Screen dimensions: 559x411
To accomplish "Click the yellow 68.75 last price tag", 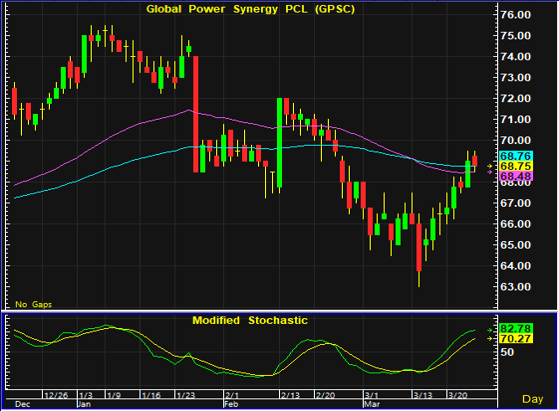I will 516,166.
